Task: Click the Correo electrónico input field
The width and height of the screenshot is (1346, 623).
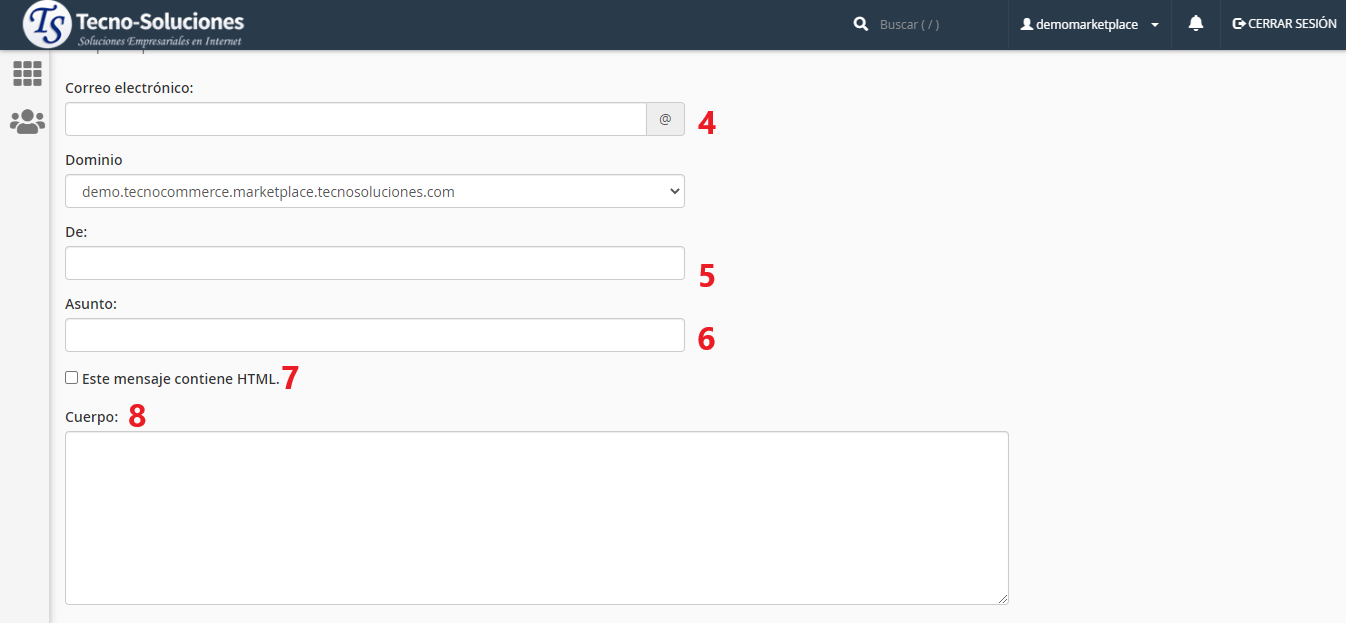Action: click(x=355, y=119)
